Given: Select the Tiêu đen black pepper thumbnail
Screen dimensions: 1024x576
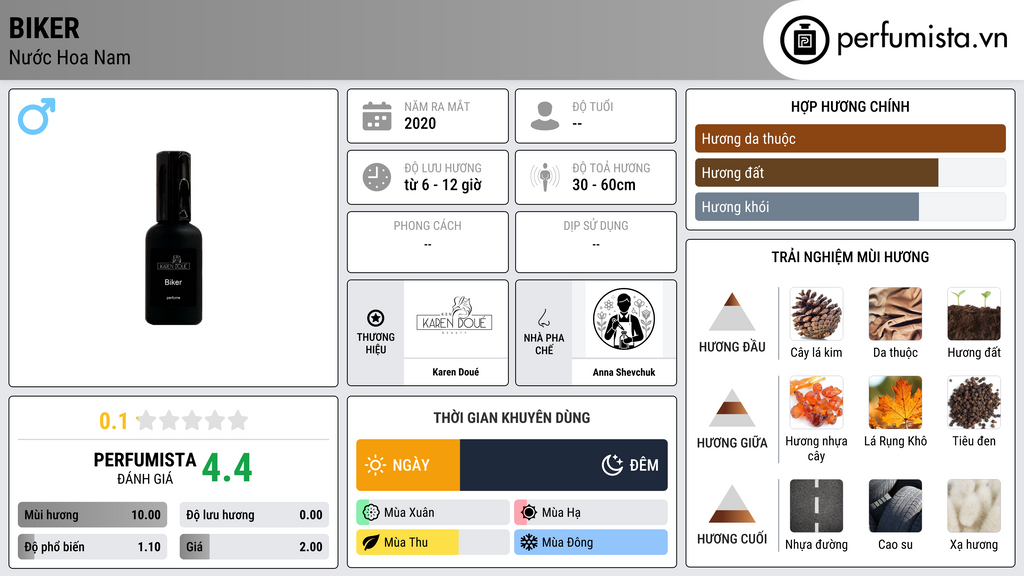Looking at the screenshot, I should tap(974, 402).
